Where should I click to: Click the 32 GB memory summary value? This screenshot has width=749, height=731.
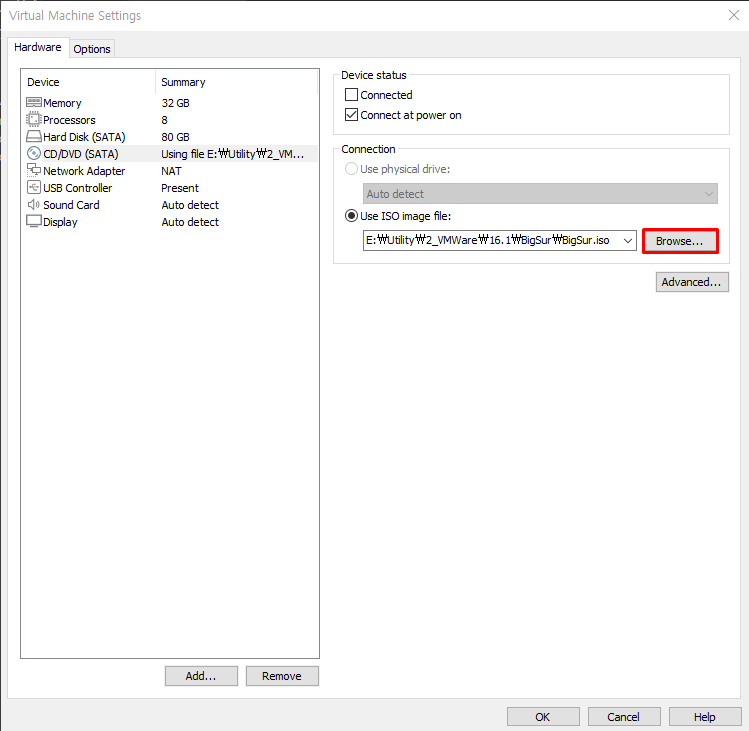pos(175,103)
